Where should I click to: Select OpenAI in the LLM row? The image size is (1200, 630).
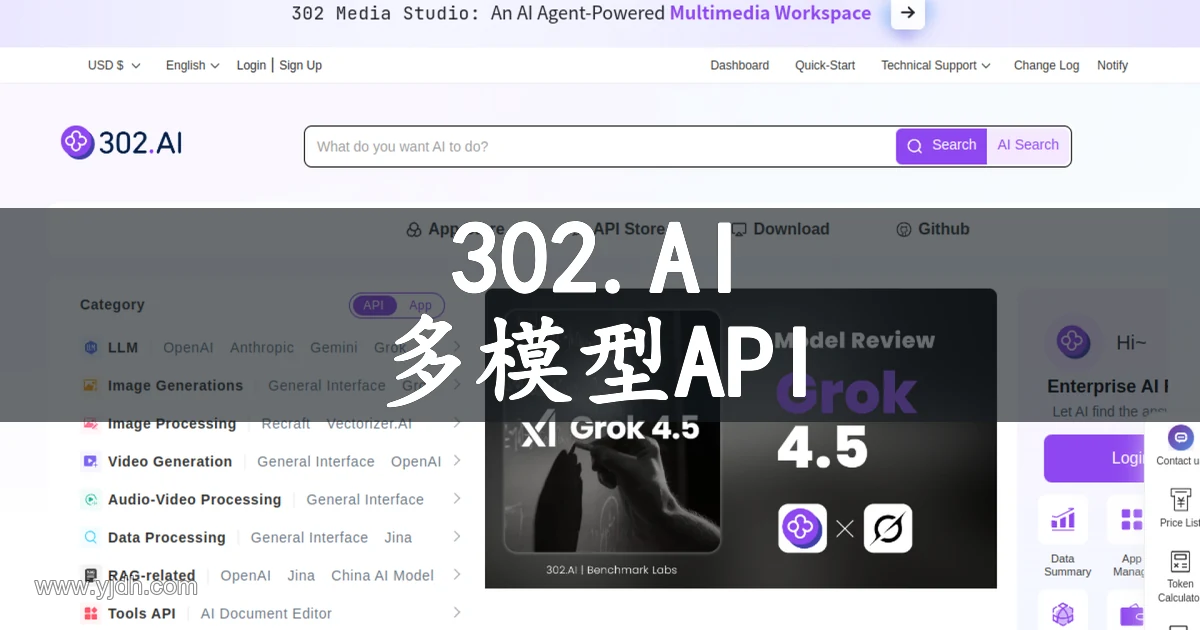188,348
